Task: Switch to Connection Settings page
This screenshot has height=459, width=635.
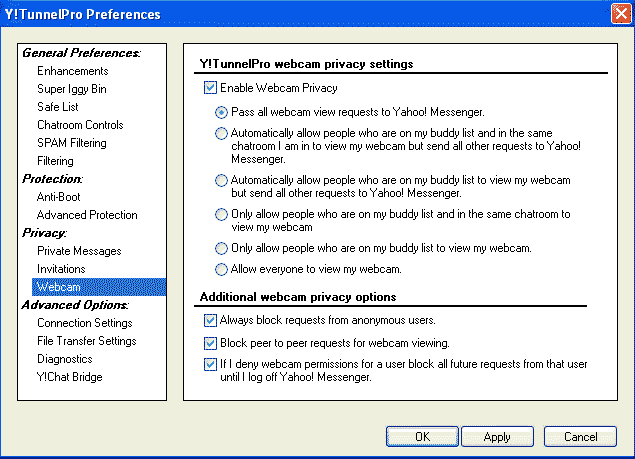Action: coord(85,323)
